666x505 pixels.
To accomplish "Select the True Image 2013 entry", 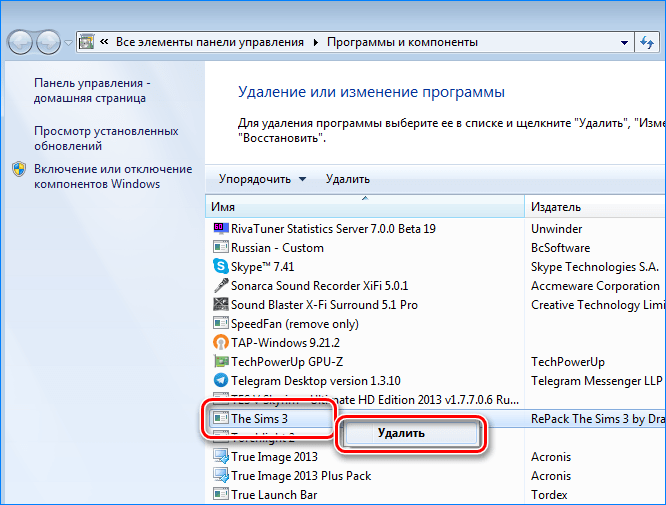I will click(x=274, y=457).
